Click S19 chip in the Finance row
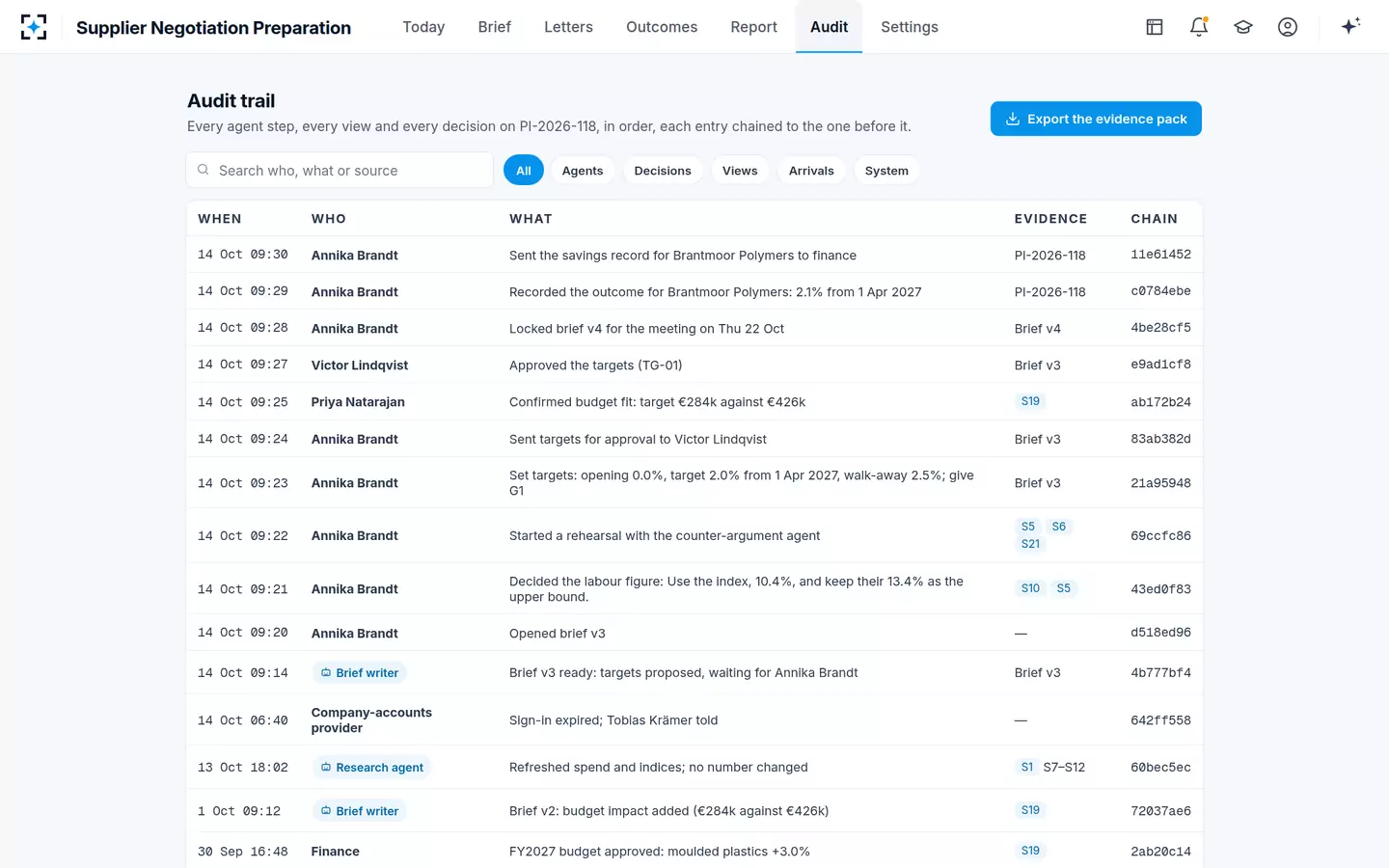Screen dimensions: 1389x868 1030,851
